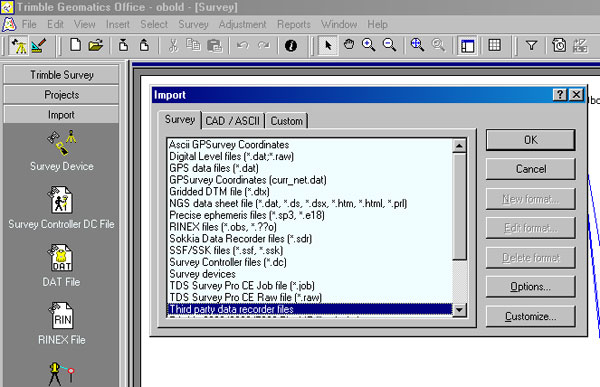Click the funnel filter icon
The height and width of the screenshot is (387, 600).
coord(531,46)
